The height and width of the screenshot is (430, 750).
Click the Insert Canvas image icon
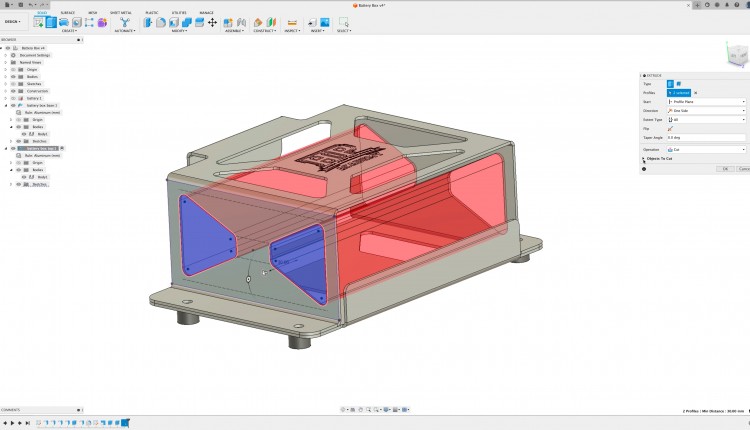coord(325,22)
